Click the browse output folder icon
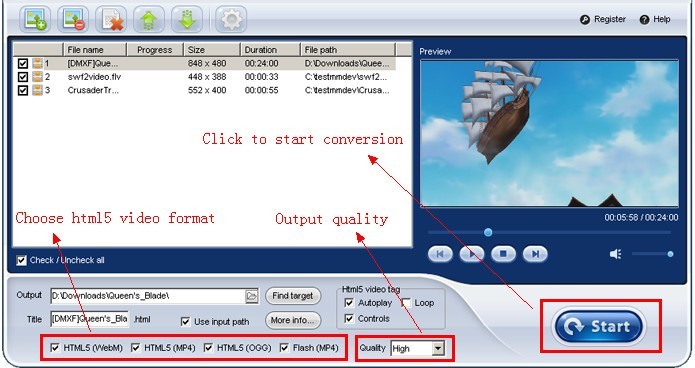 click(251, 296)
